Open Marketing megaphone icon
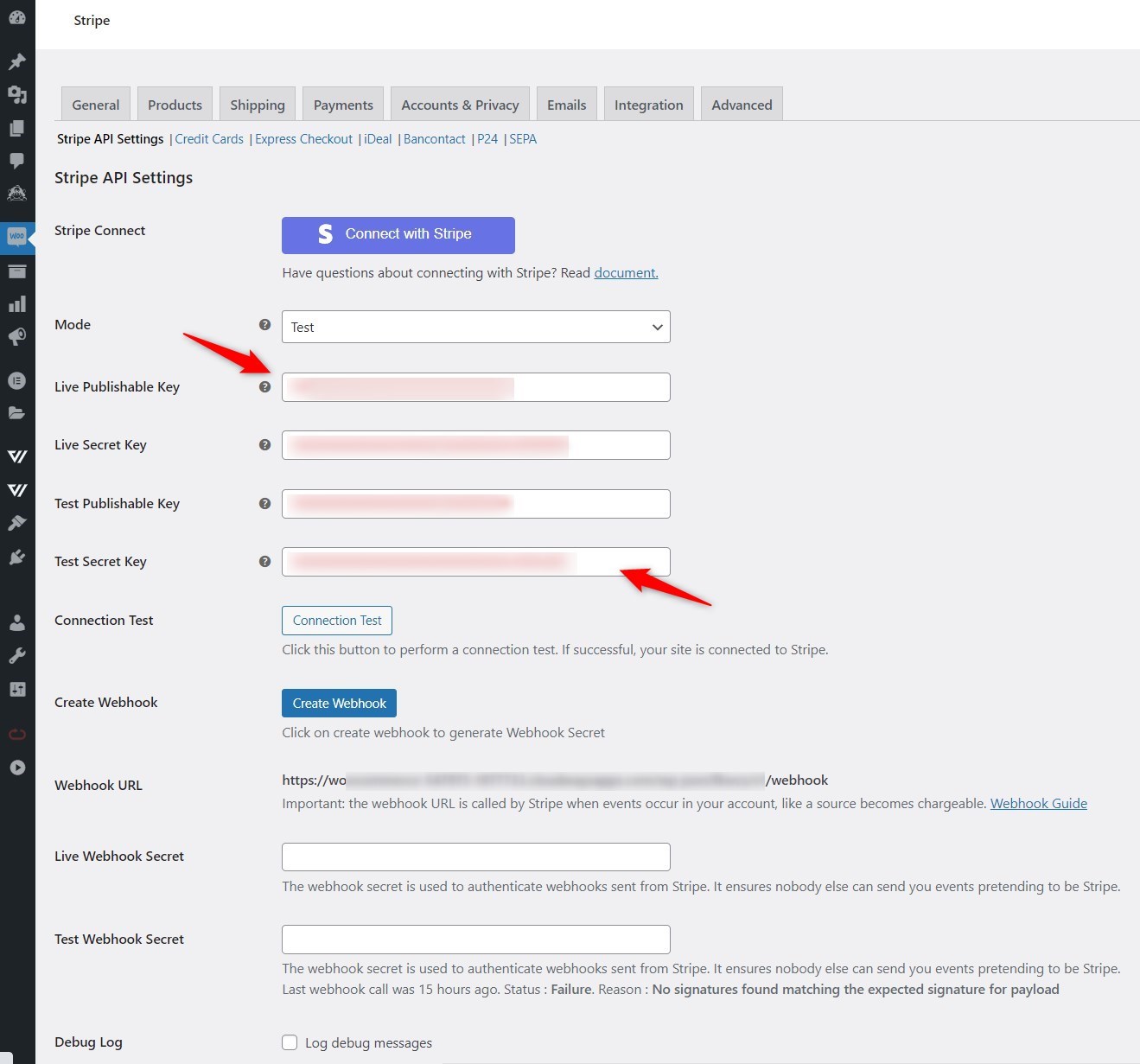 coord(17,337)
